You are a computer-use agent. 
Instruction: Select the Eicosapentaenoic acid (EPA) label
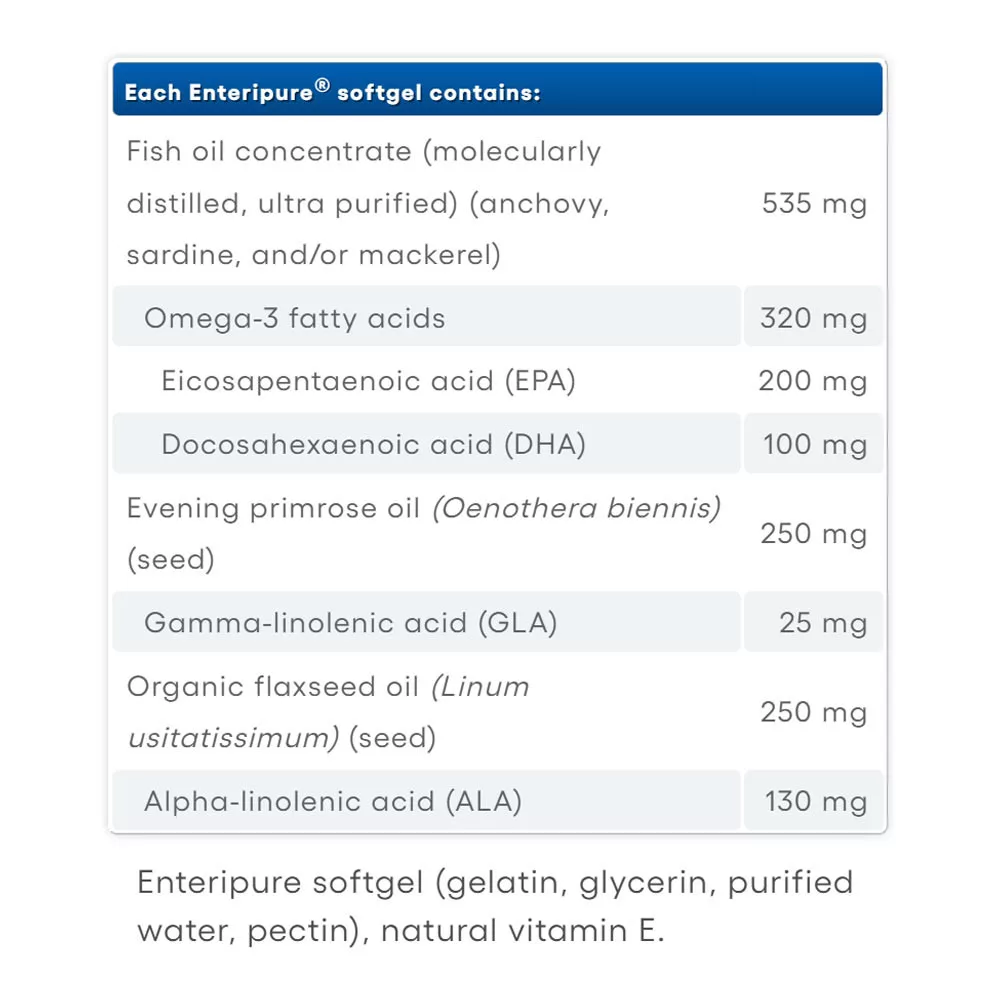point(368,381)
